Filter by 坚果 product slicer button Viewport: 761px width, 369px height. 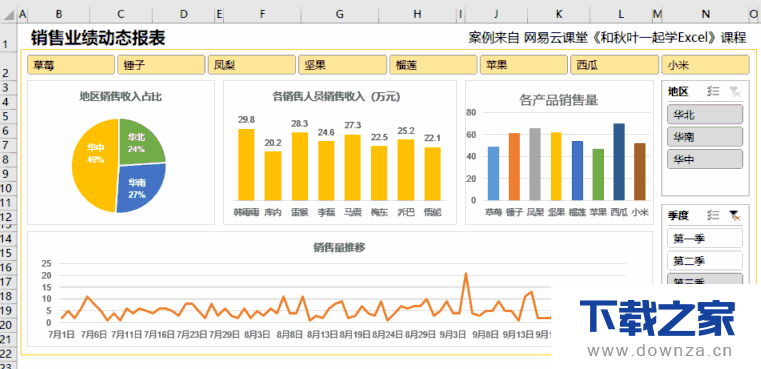point(342,65)
